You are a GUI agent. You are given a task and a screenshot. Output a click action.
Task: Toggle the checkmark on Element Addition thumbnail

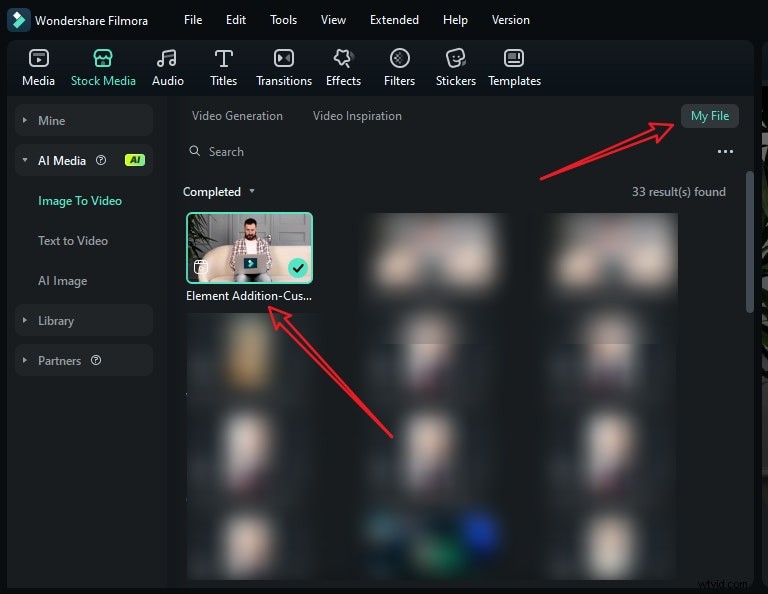[x=297, y=267]
